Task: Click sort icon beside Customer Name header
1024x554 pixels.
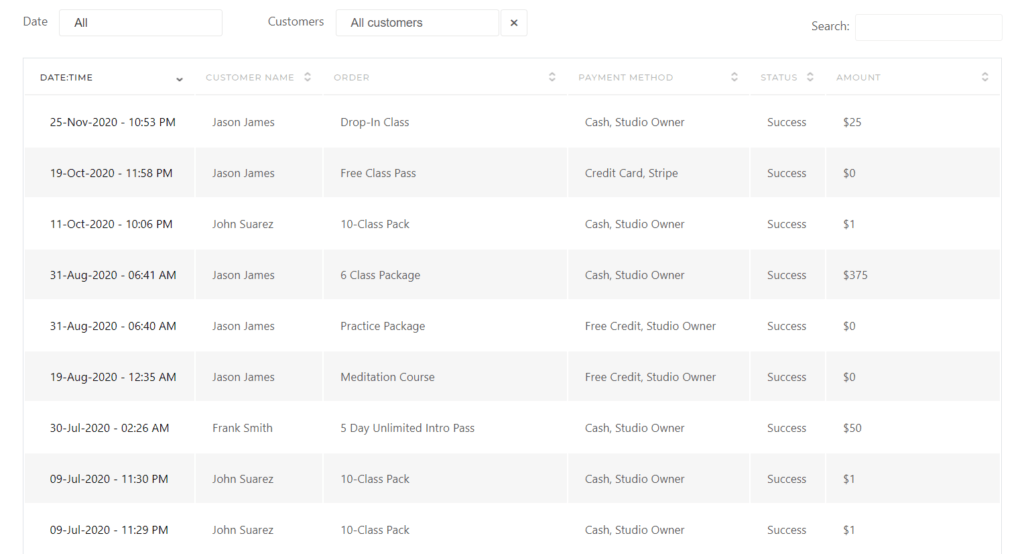Action: (307, 77)
